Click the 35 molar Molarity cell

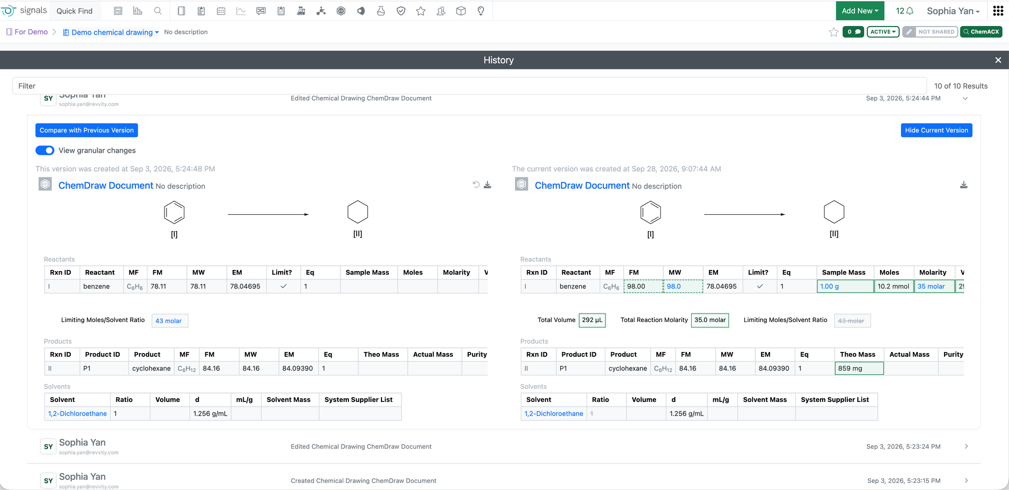coord(933,287)
